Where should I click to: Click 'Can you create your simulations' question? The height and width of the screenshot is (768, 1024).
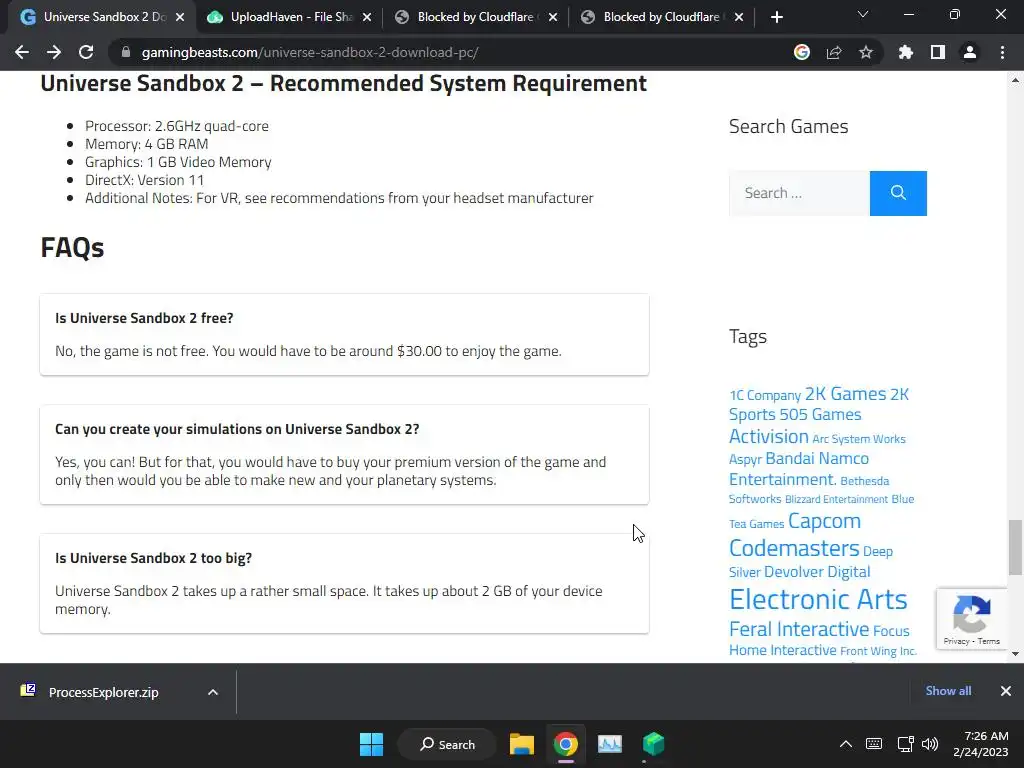[x=237, y=429]
